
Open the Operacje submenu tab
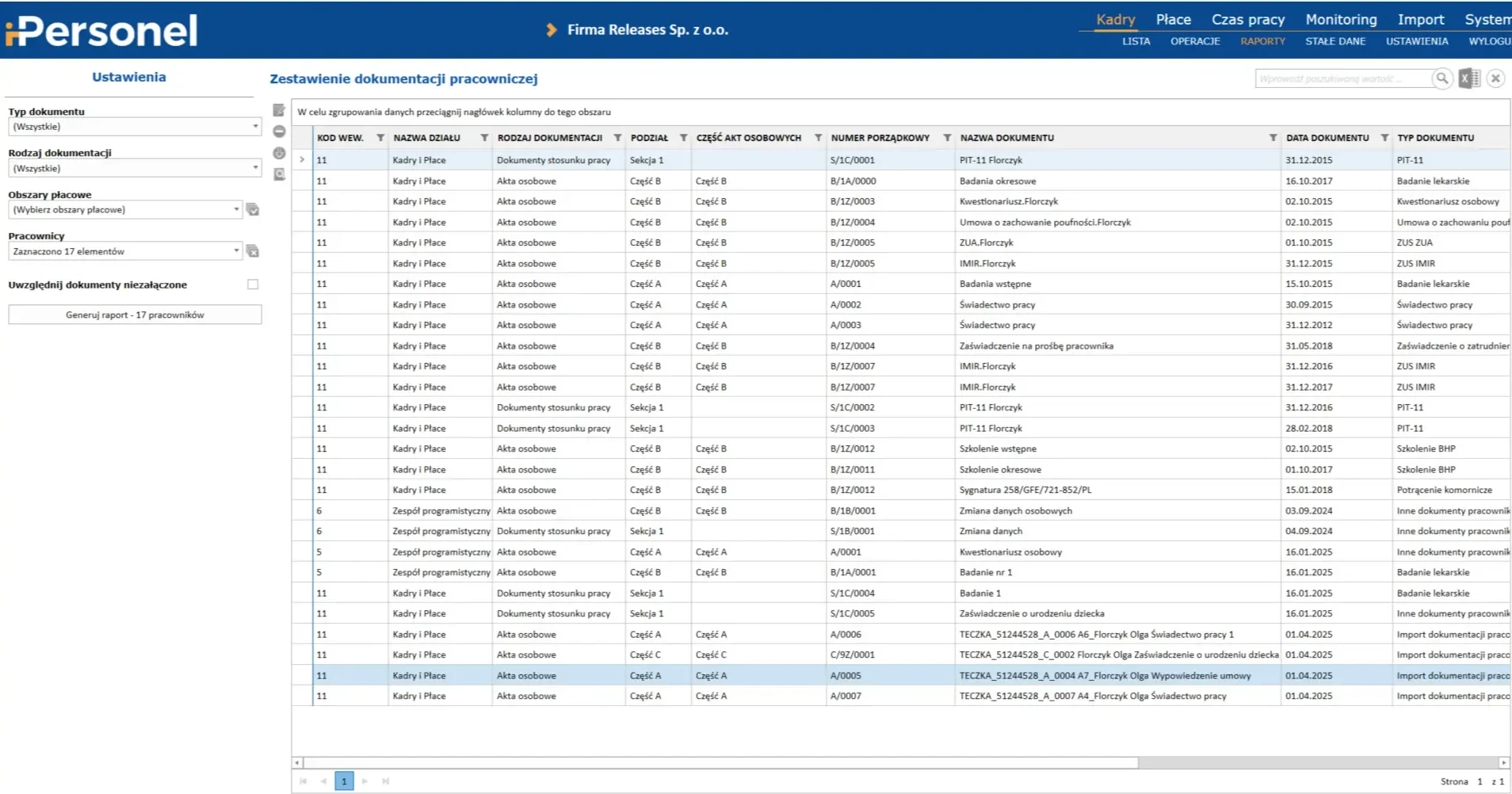(1195, 41)
